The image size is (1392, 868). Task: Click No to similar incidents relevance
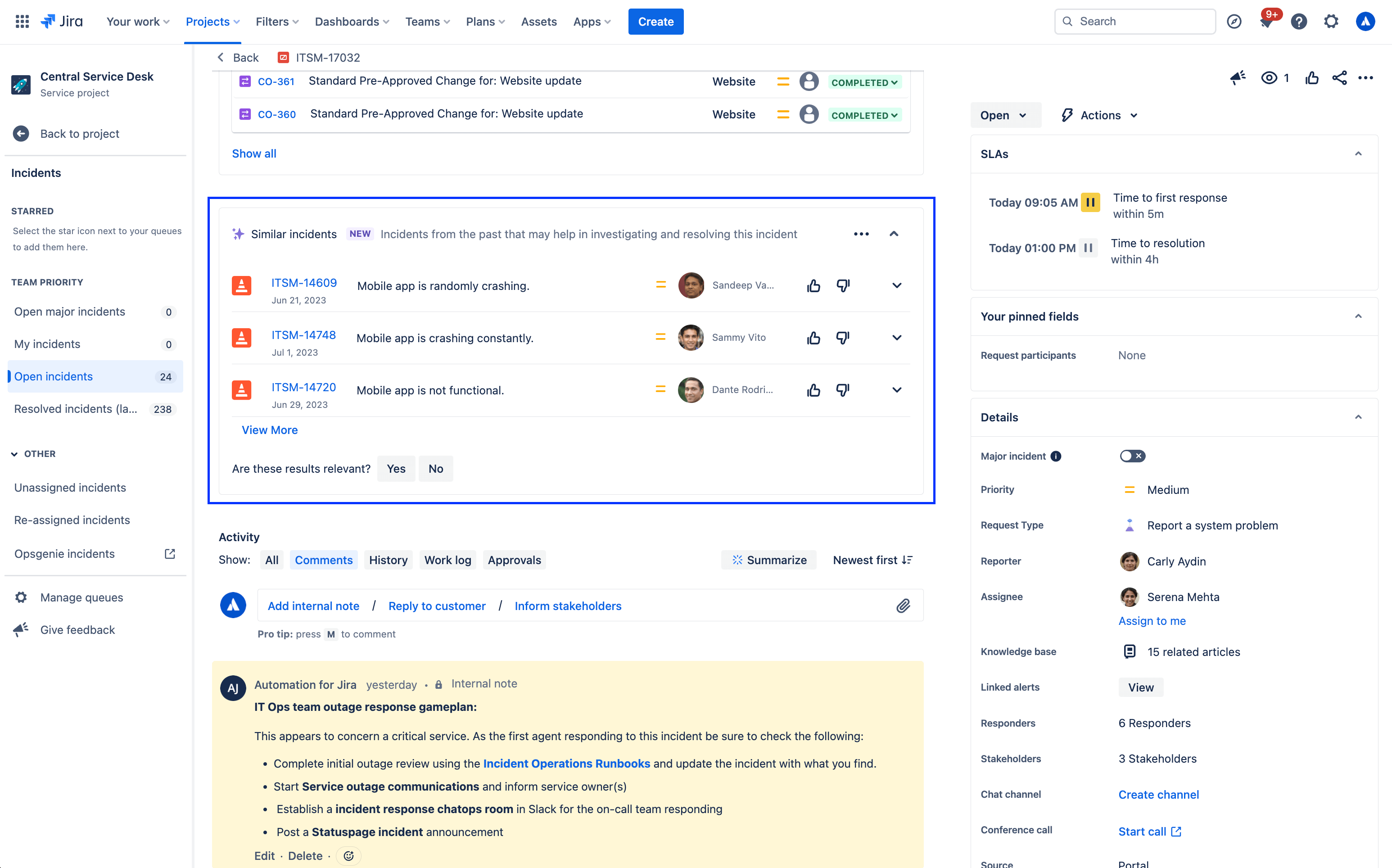tap(436, 468)
